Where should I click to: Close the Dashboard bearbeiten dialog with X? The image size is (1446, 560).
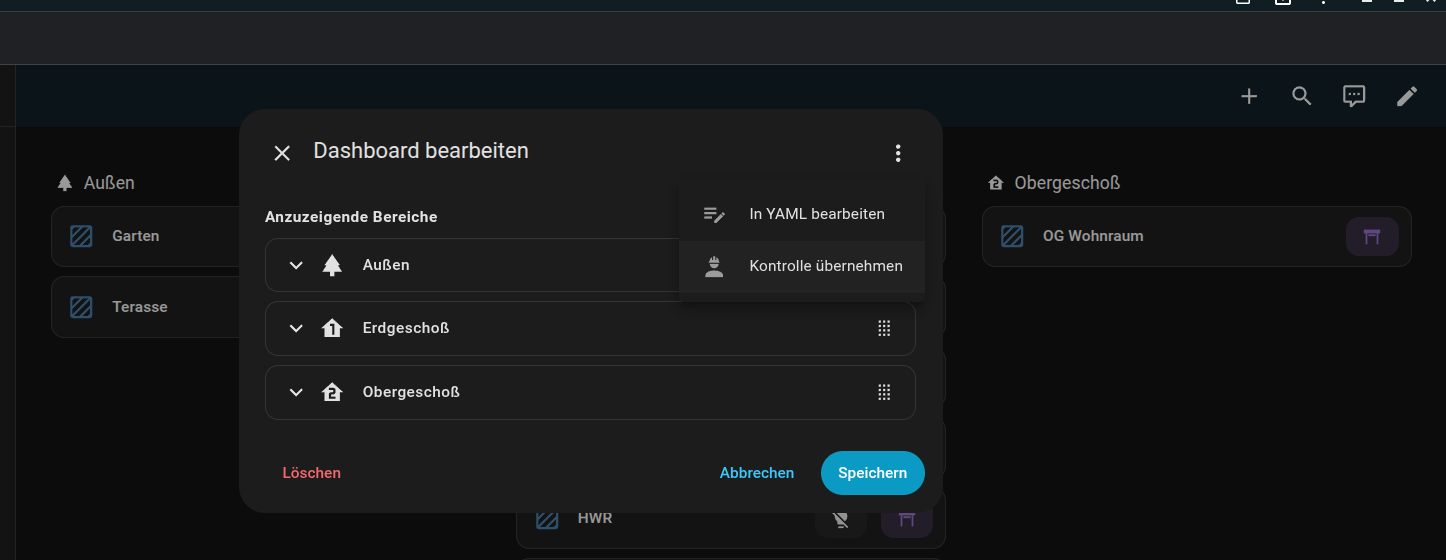pos(282,153)
